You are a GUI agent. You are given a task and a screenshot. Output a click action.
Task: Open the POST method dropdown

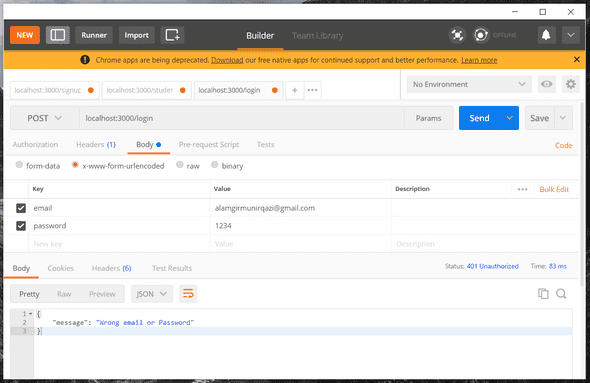point(44,118)
